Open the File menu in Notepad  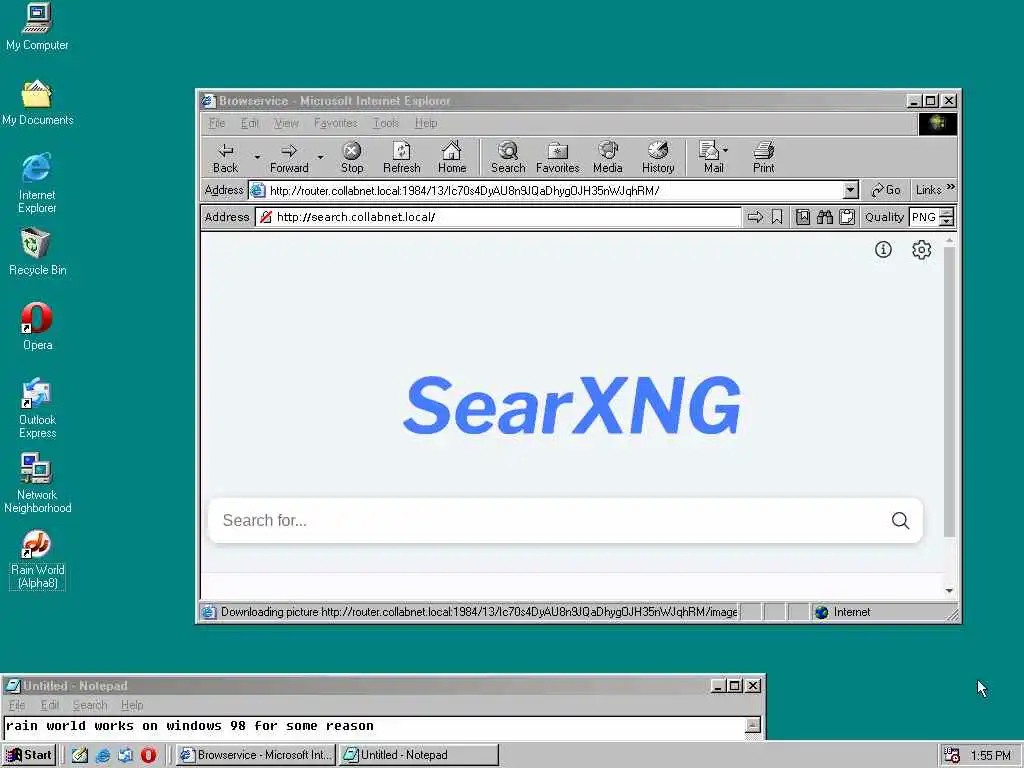coord(17,705)
